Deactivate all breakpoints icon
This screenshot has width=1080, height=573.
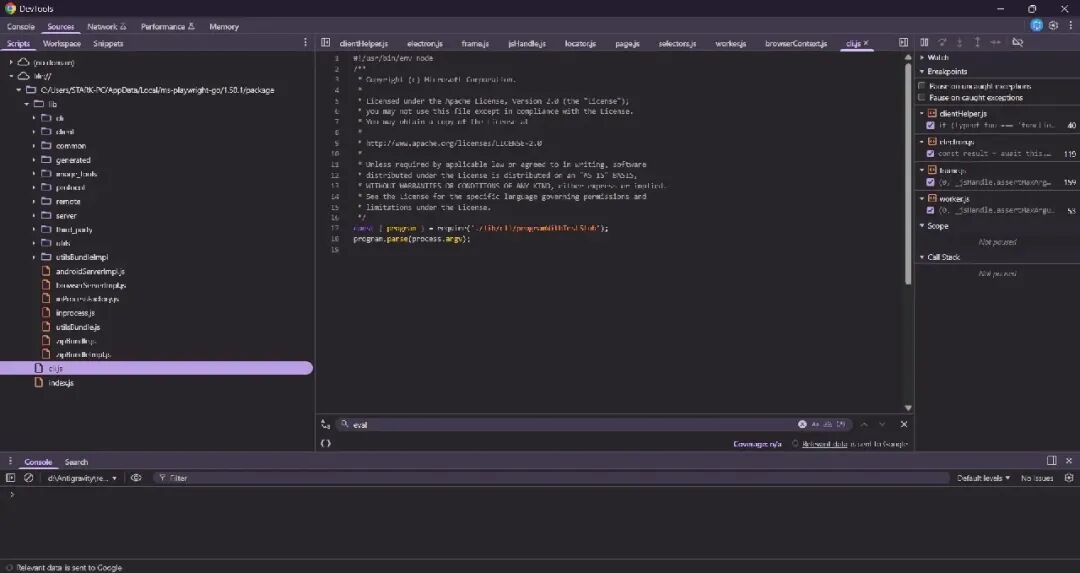[x=1017, y=43]
